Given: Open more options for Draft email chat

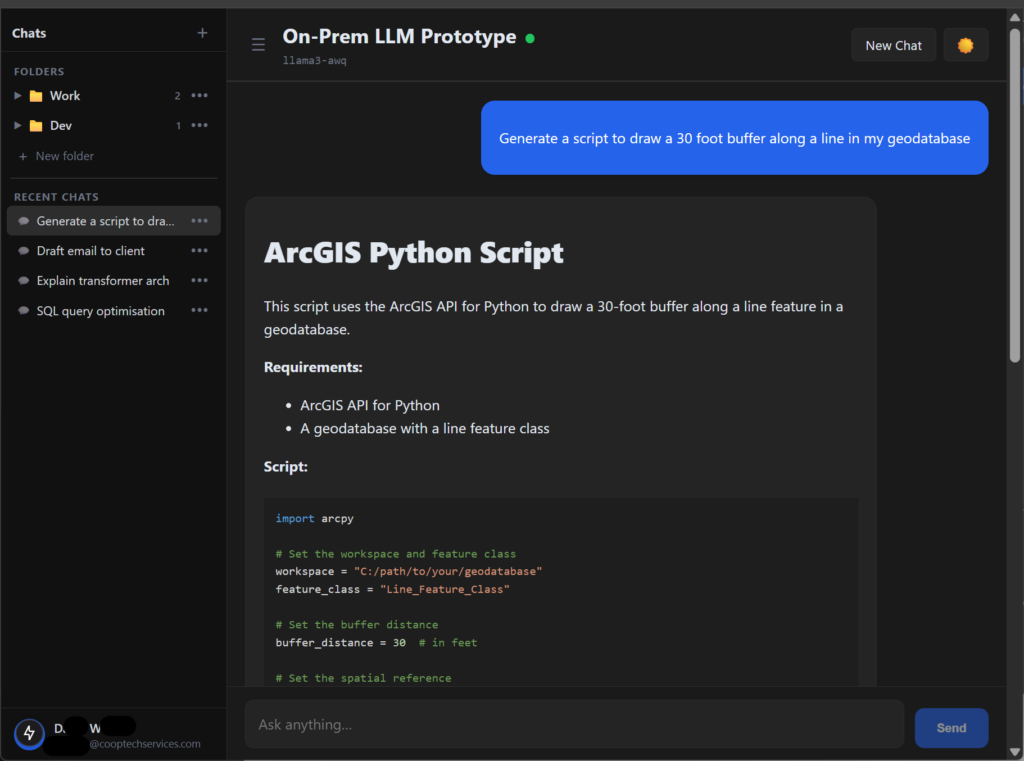Looking at the screenshot, I should (x=200, y=251).
